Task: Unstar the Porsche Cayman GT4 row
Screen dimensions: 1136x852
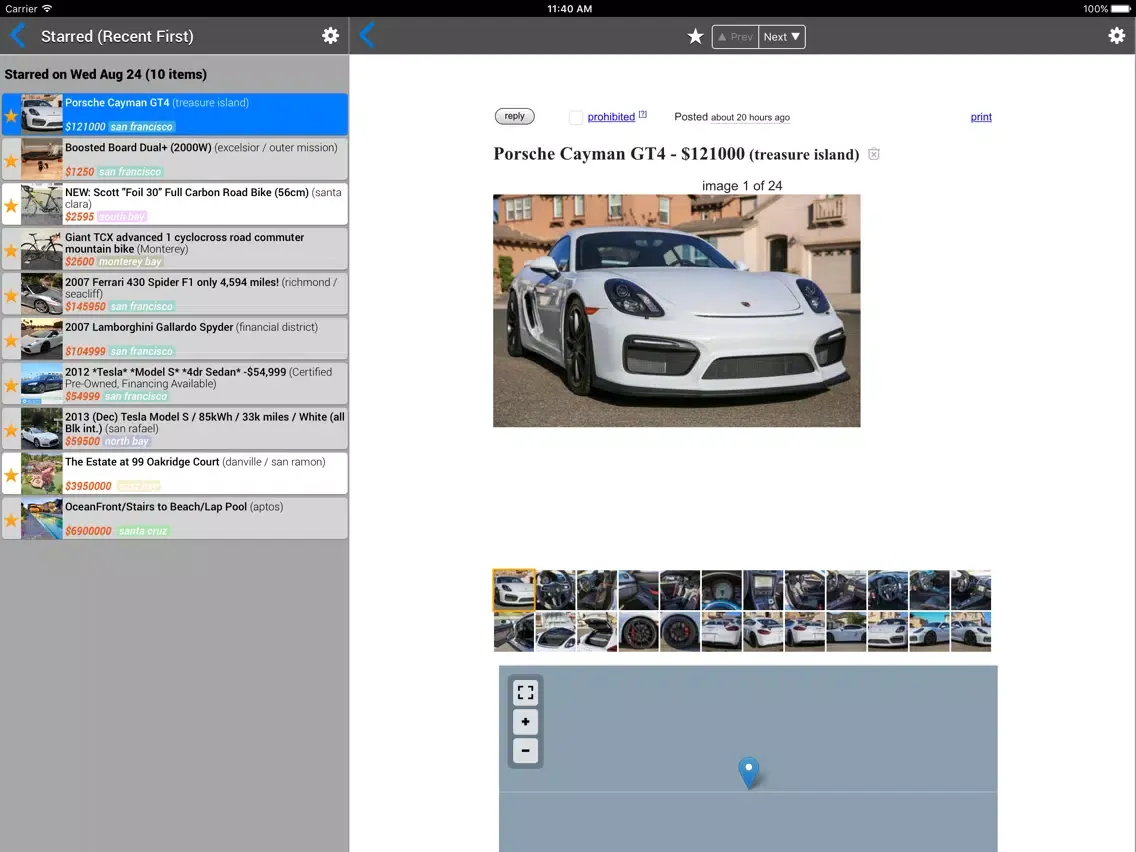Action: (11, 116)
